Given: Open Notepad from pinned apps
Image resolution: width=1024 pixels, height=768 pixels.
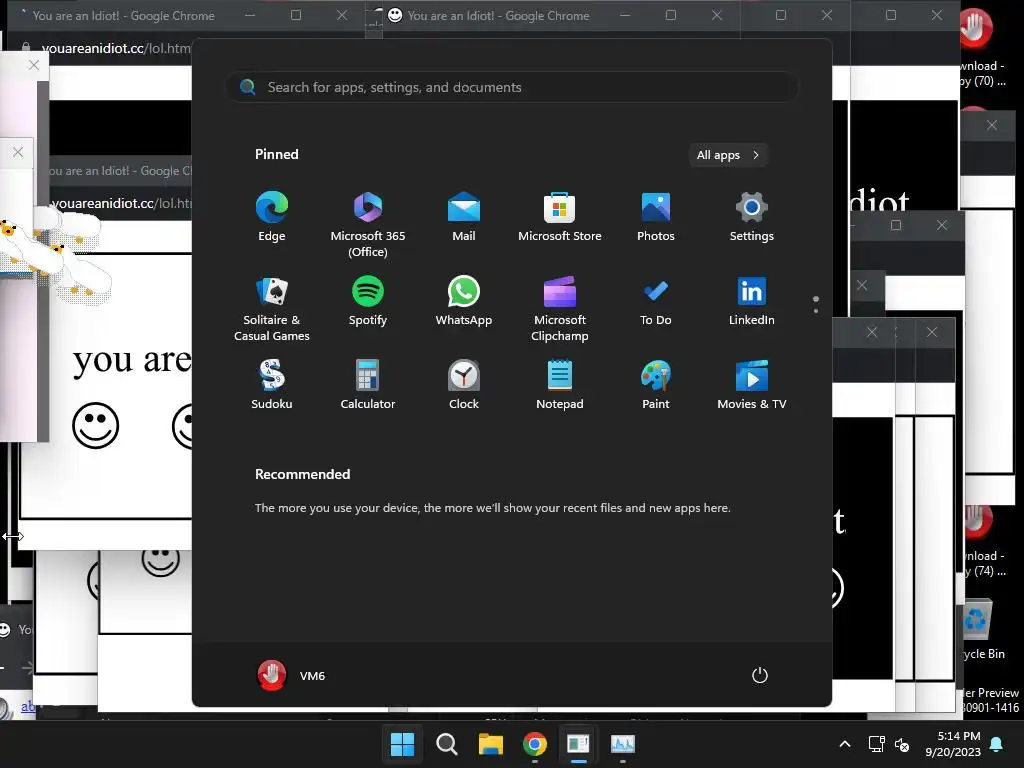Looking at the screenshot, I should (x=560, y=385).
